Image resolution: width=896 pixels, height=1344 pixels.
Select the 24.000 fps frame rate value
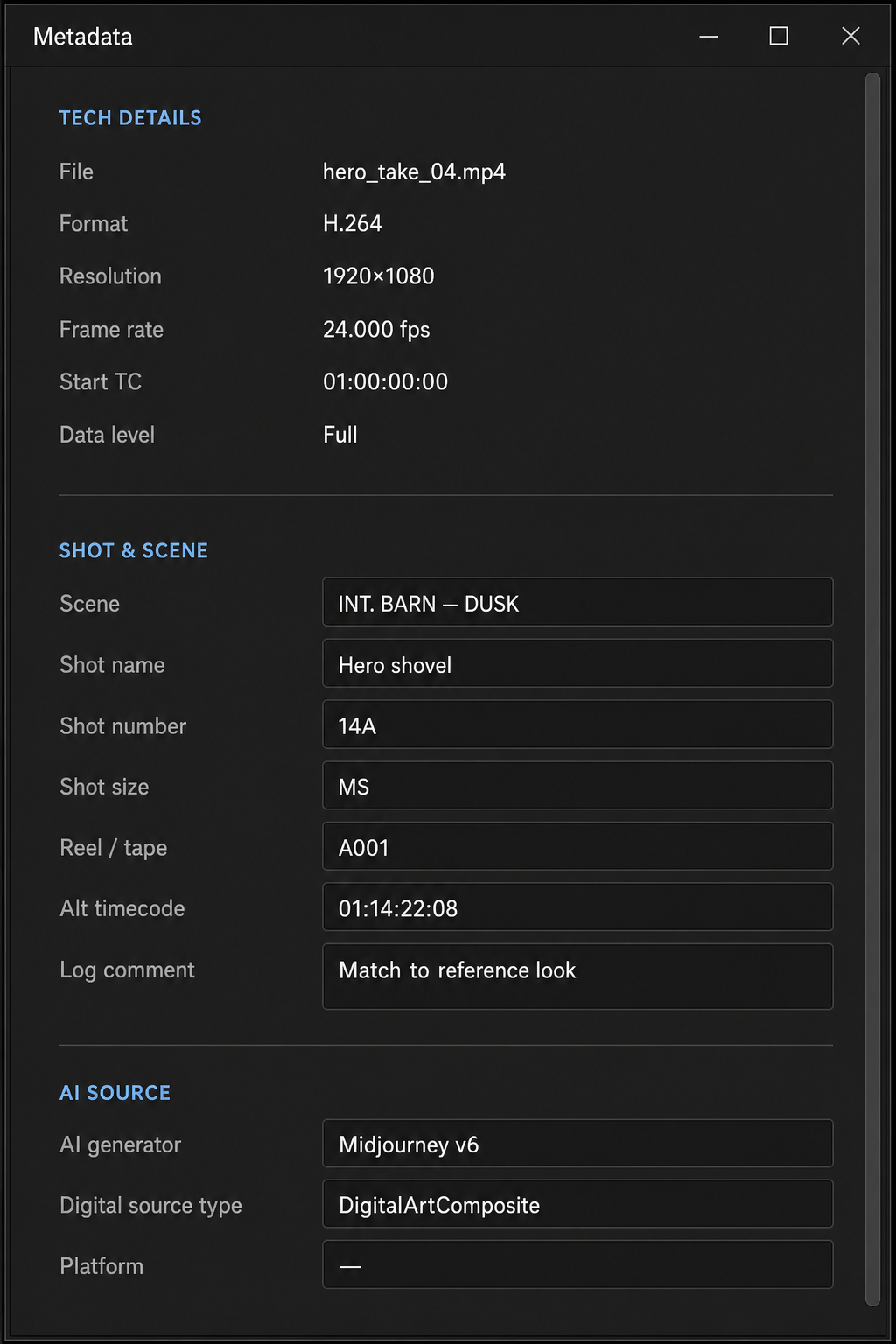tap(376, 329)
